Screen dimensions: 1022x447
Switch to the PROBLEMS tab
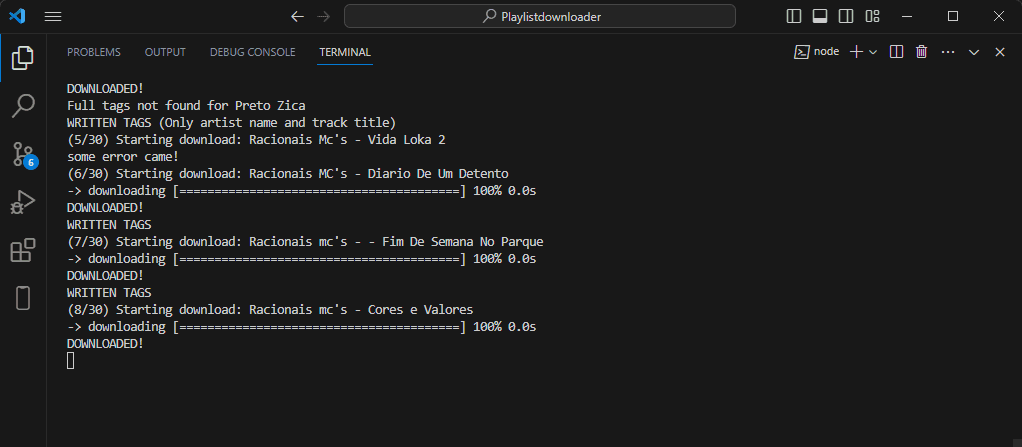click(94, 52)
